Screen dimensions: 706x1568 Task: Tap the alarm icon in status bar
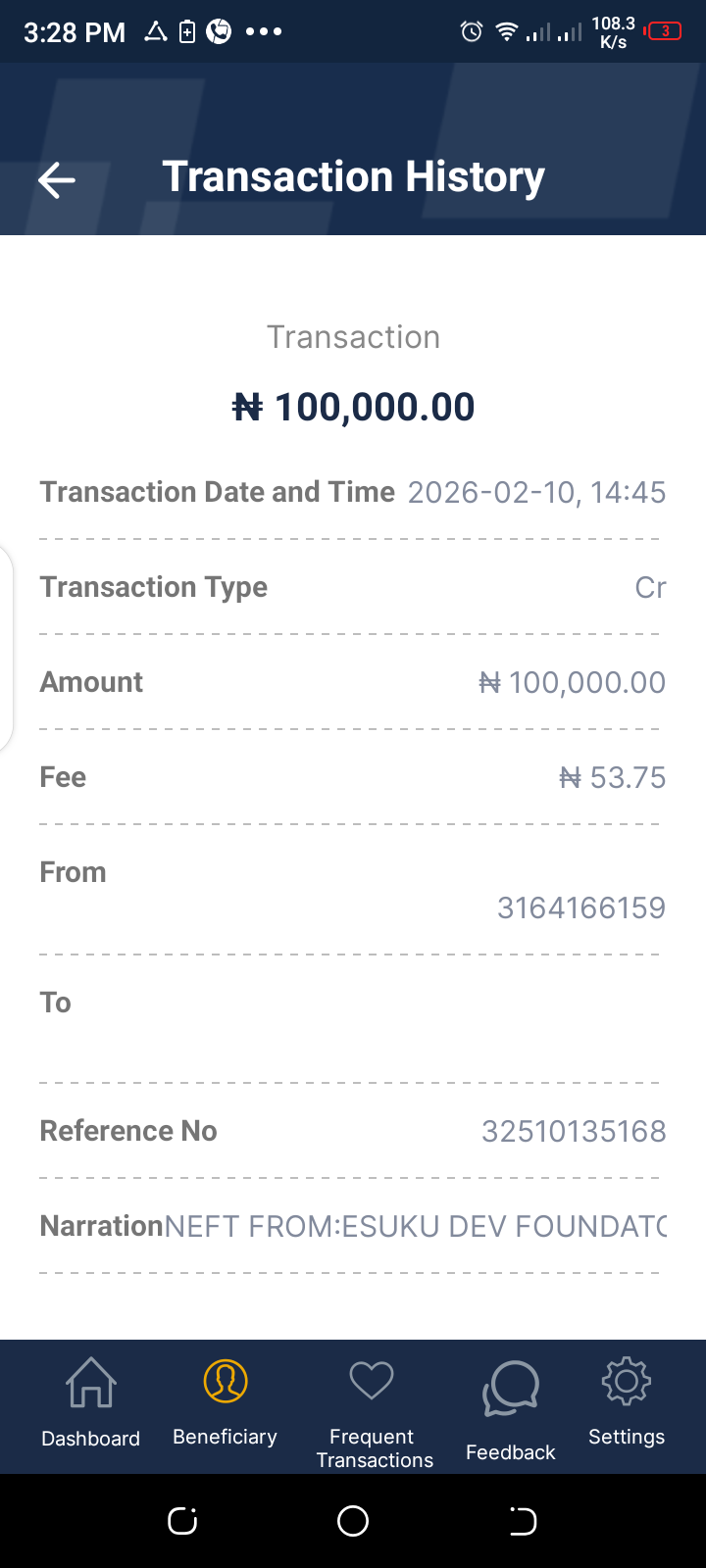472,32
